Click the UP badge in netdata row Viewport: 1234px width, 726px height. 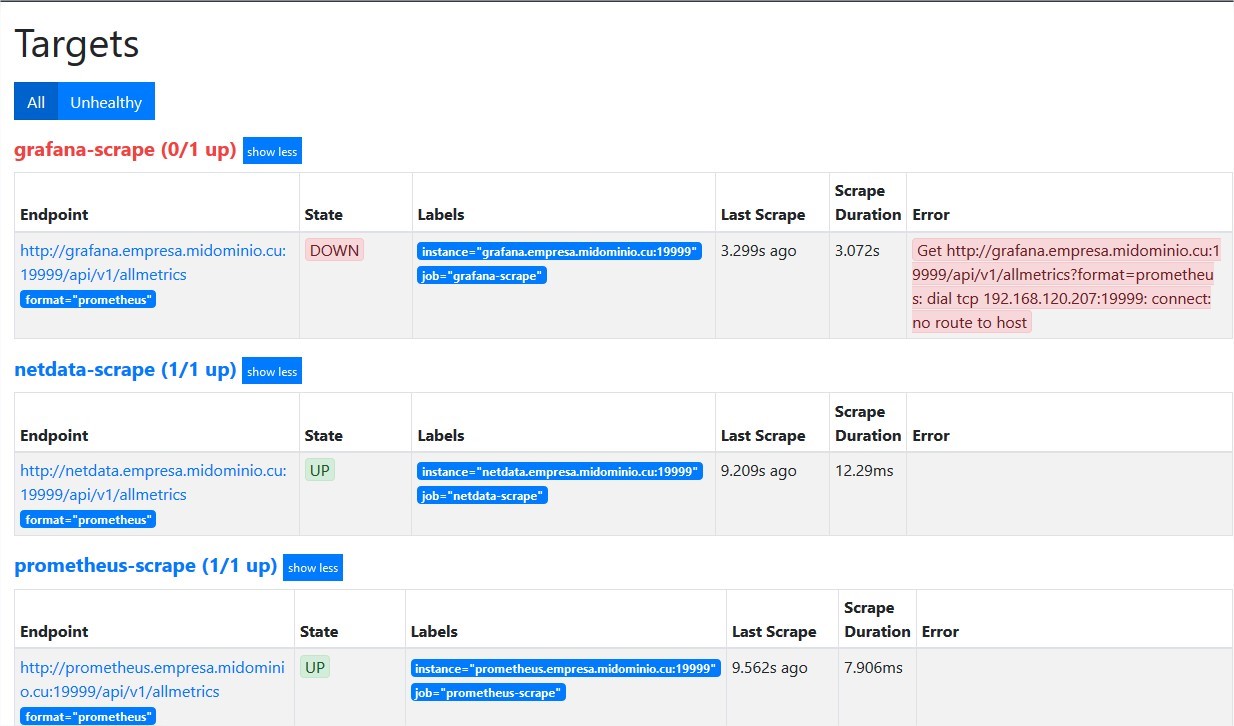tap(320, 471)
